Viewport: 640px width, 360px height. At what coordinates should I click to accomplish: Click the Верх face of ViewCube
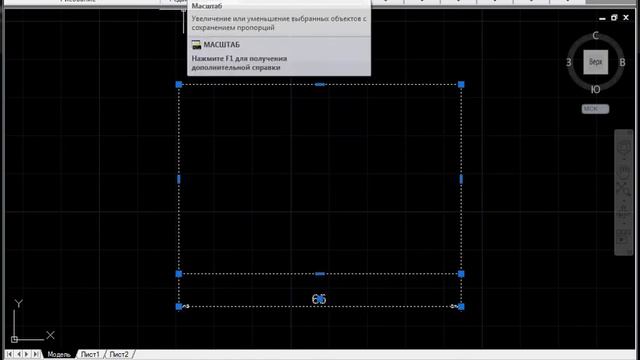pyautogui.click(x=596, y=62)
